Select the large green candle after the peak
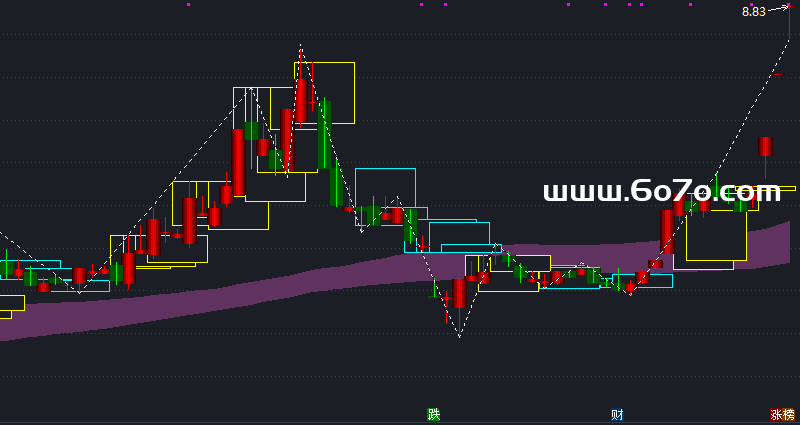 coord(324,135)
